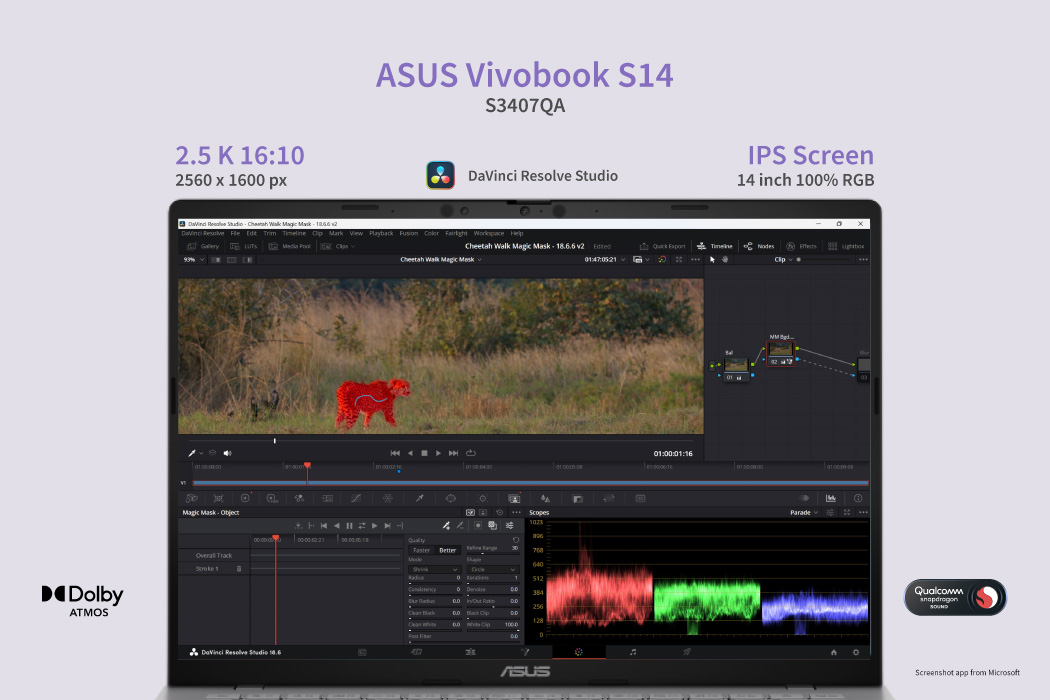Open the Media Pool
The height and width of the screenshot is (700, 1050).
[x=290, y=247]
